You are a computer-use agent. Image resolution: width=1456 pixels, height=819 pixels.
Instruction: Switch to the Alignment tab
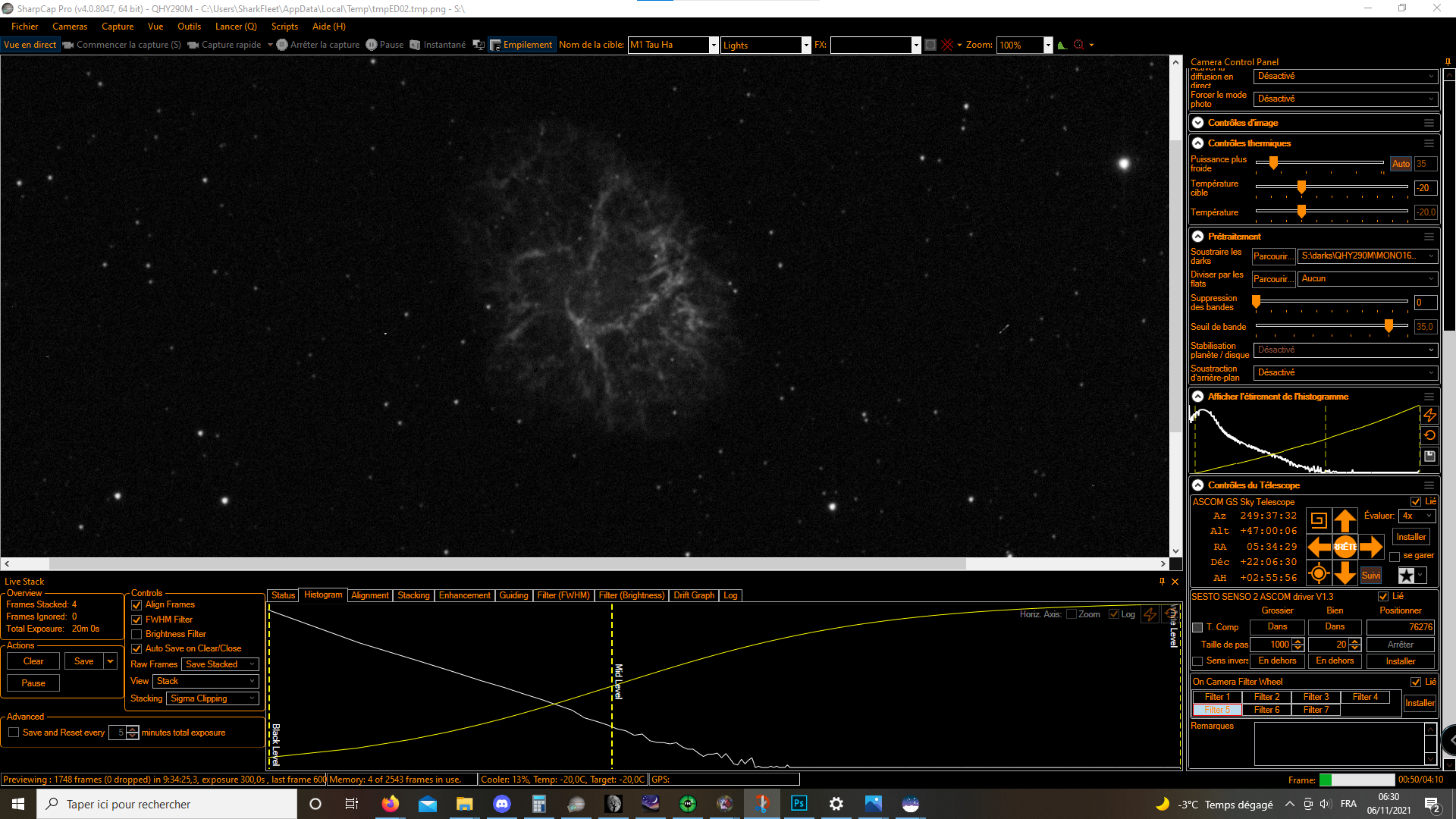pyautogui.click(x=370, y=595)
